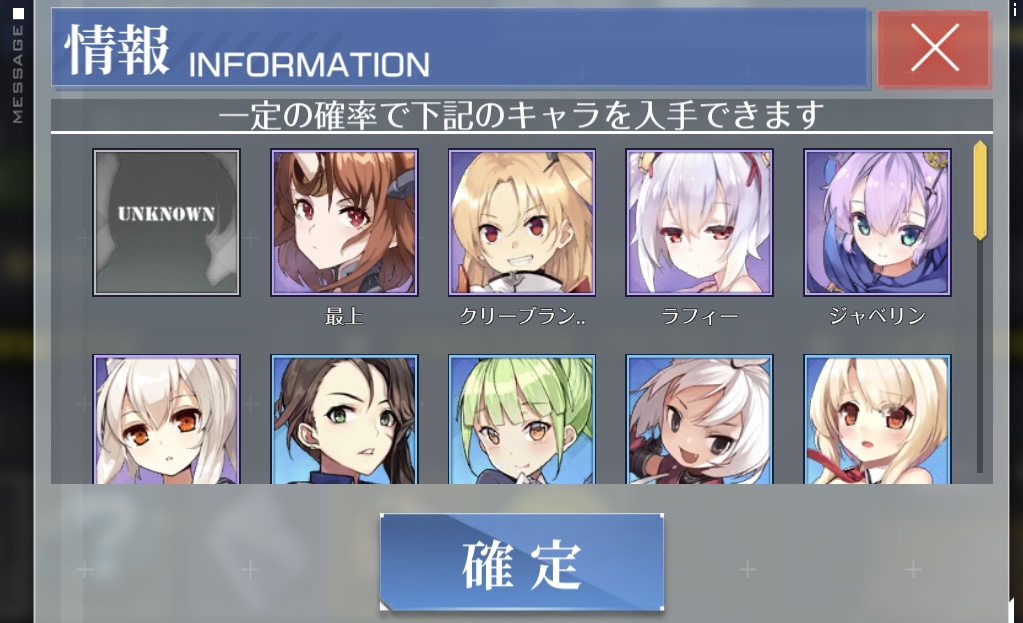The height and width of the screenshot is (623, 1023).
Task: Choose the blonde character with red ribbon
Action: 878,419
